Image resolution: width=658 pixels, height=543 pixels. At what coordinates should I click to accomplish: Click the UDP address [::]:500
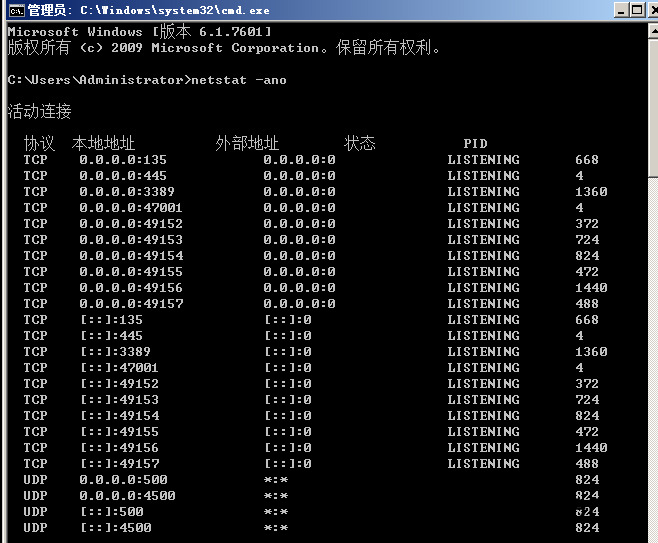[x=112, y=512]
